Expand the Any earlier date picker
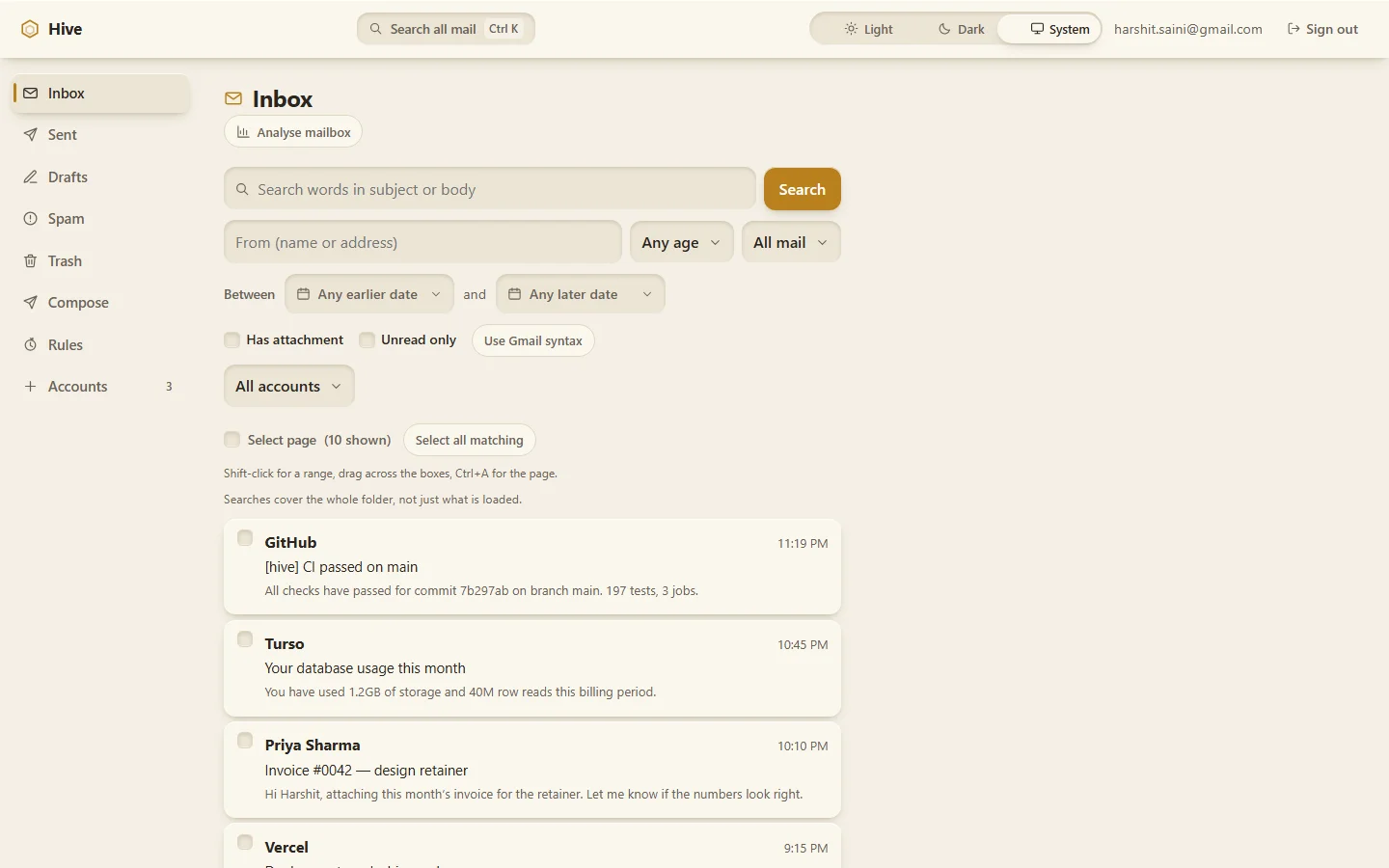Screen dimensions: 1389x868 point(368,294)
